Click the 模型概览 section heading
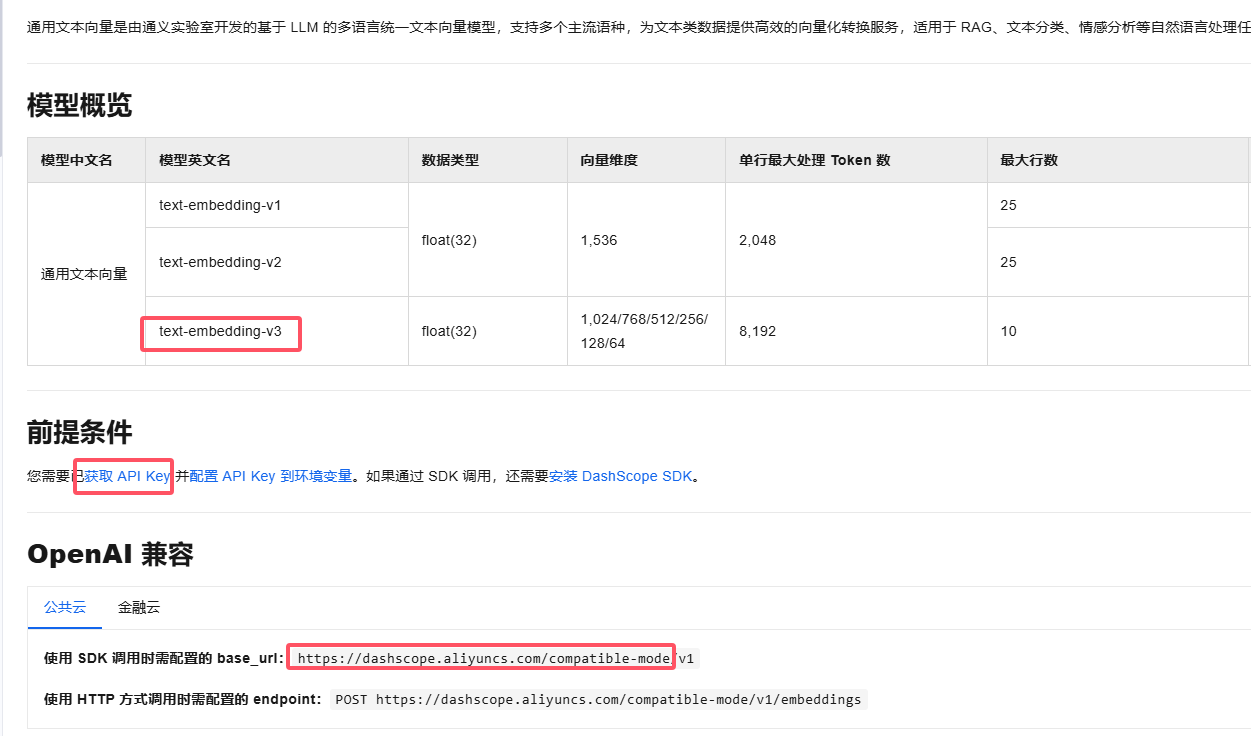The height and width of the screenshot is (736, 1251). [79, 105]
